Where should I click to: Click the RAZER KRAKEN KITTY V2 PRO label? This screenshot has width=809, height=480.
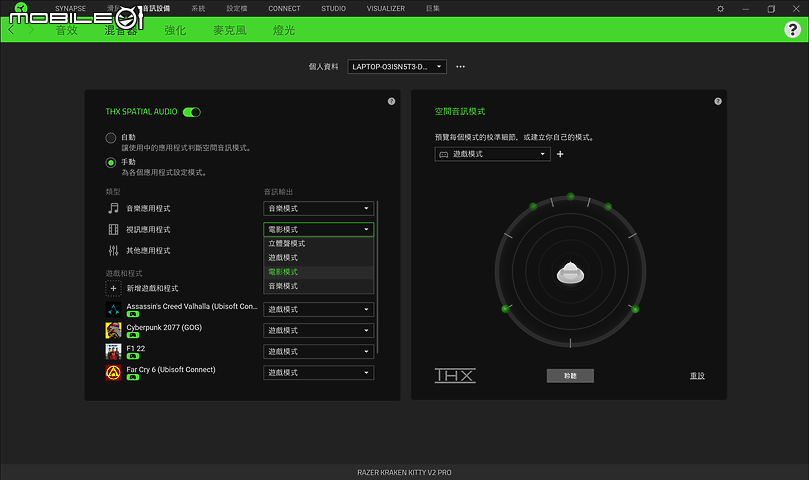click(x=404, y=472)
